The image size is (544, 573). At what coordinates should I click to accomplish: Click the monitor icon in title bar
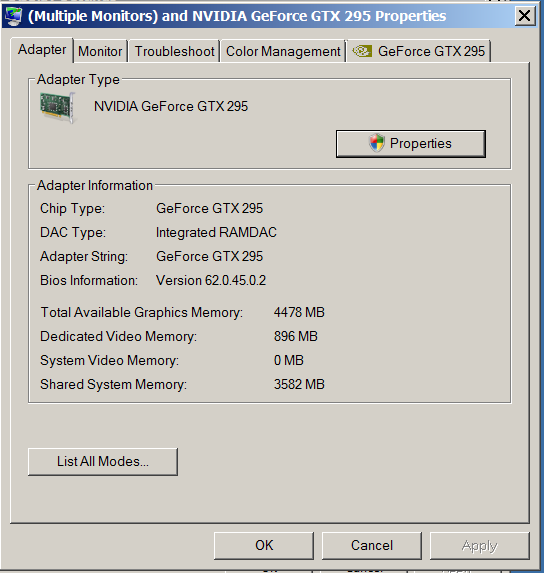14,16
